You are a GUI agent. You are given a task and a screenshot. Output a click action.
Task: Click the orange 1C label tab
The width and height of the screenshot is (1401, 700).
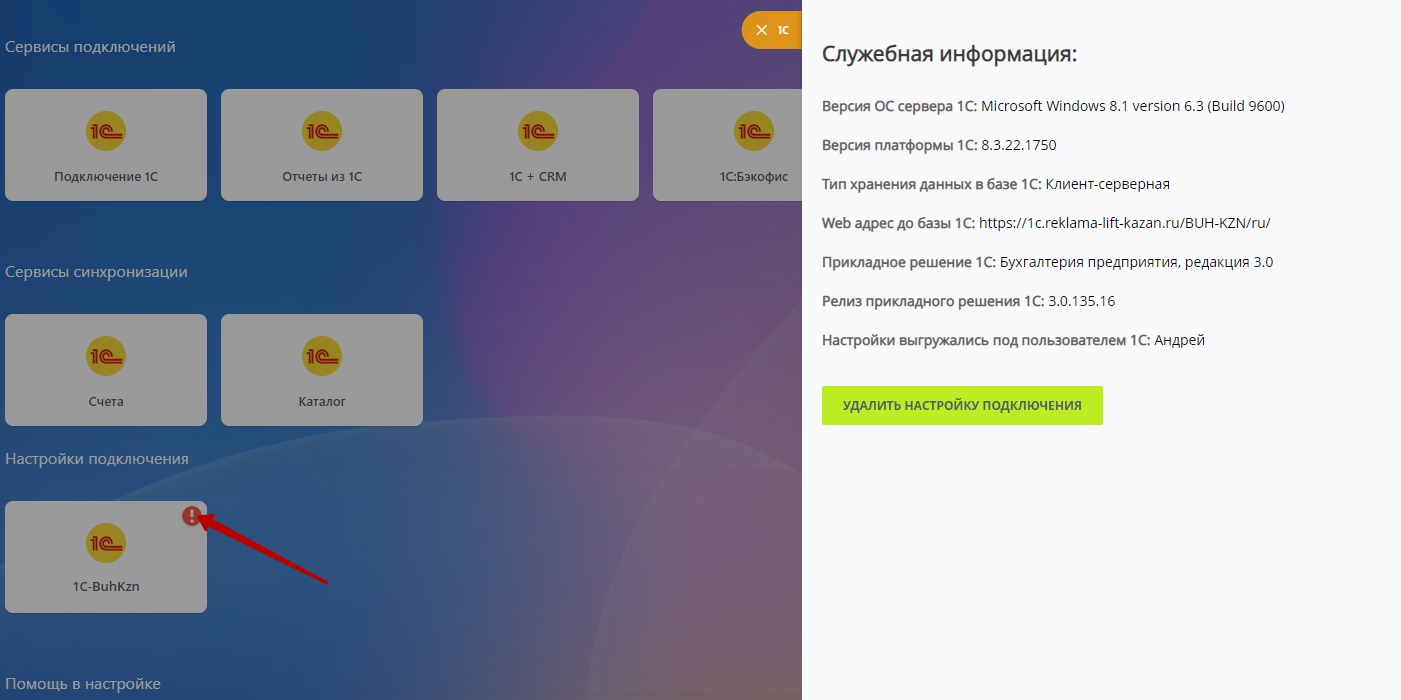tap(783, 30)
